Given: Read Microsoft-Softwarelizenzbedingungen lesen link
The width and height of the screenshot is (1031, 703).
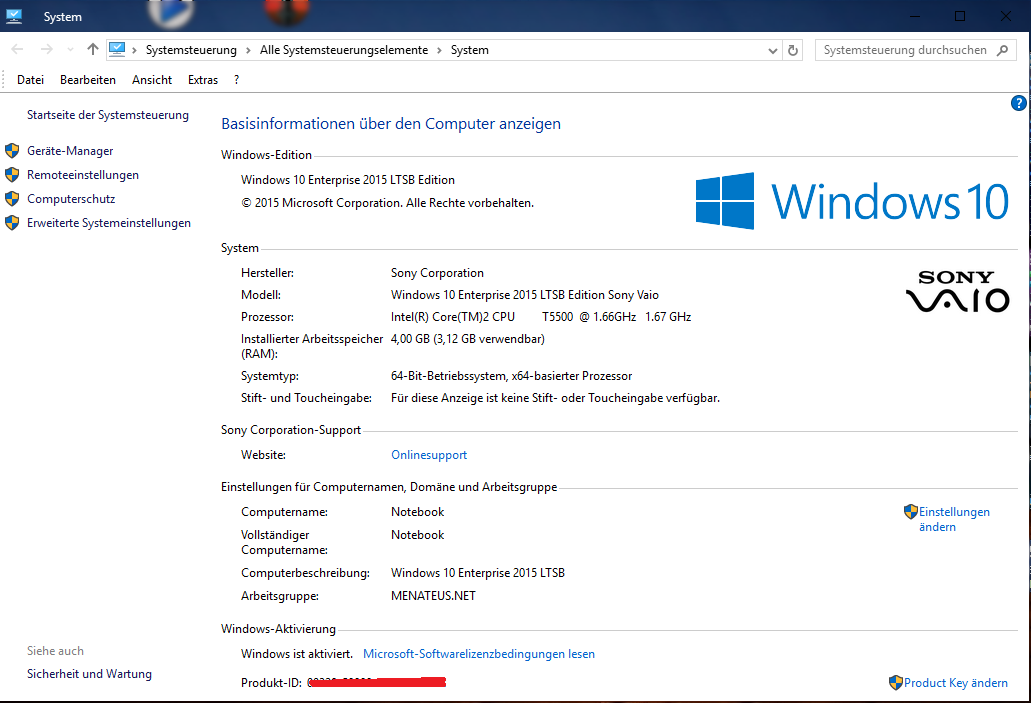Looking at the screenshot, I should 479,654.
